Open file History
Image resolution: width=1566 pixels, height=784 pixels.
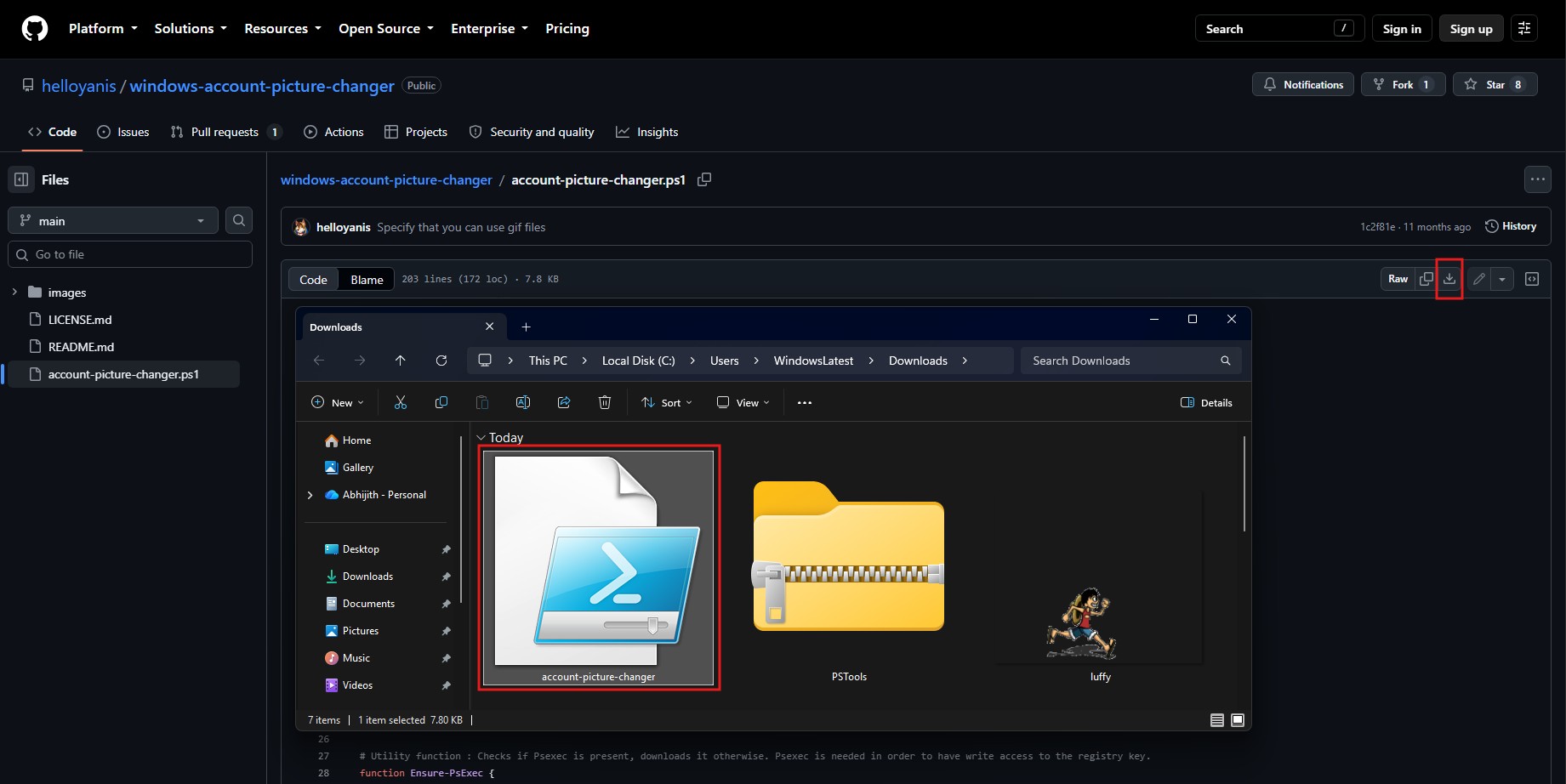[x=1511, y=226]
